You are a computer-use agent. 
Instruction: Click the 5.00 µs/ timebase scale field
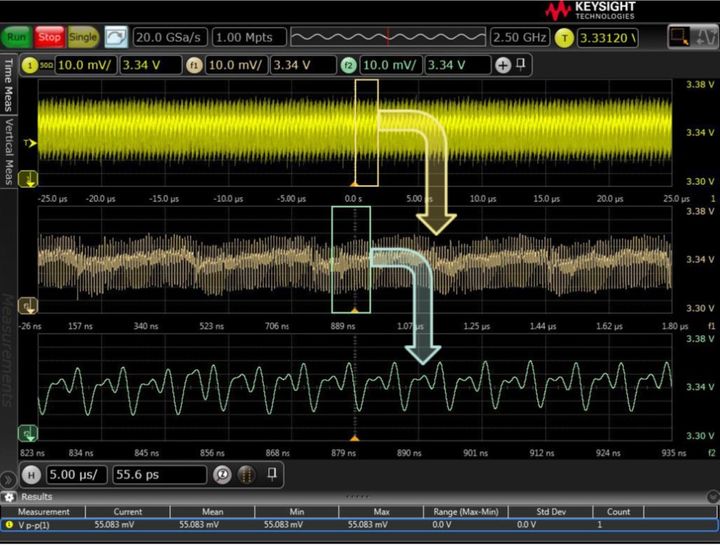[x=76, y=475]
